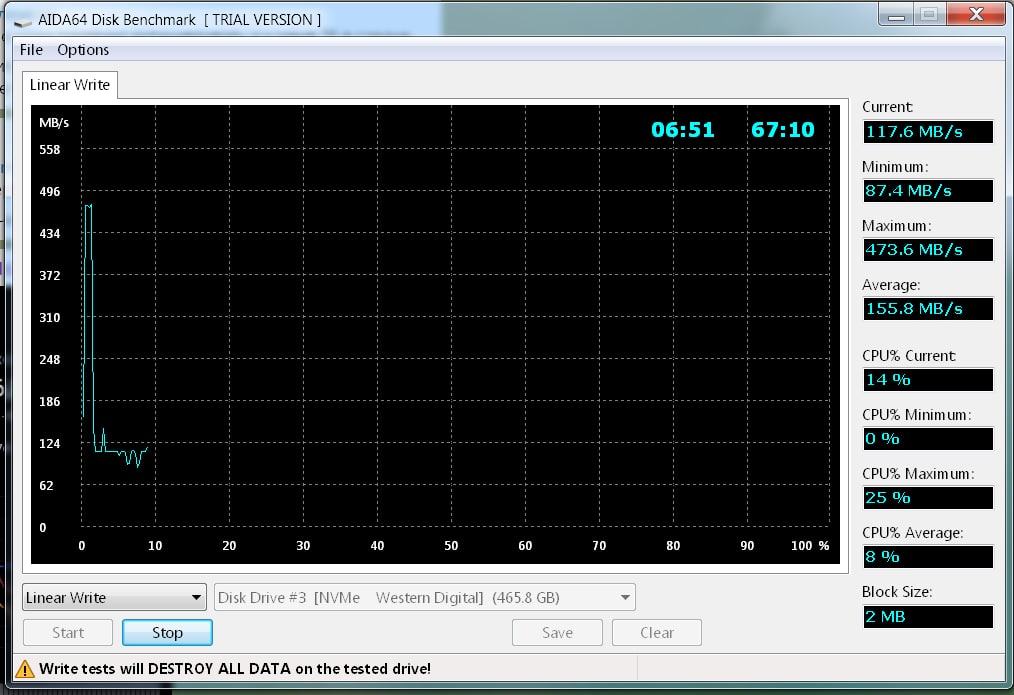Open the Options menu

pos(83,50)
